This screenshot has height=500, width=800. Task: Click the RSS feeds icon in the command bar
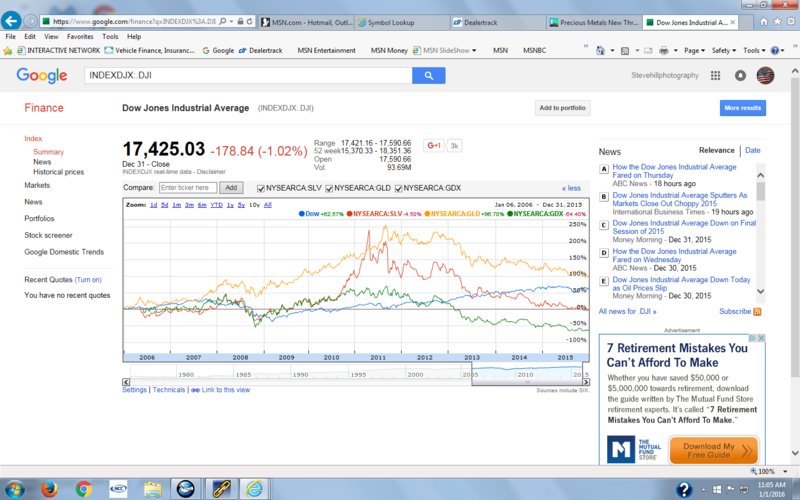pyautogui.click(x=625, y=51)
